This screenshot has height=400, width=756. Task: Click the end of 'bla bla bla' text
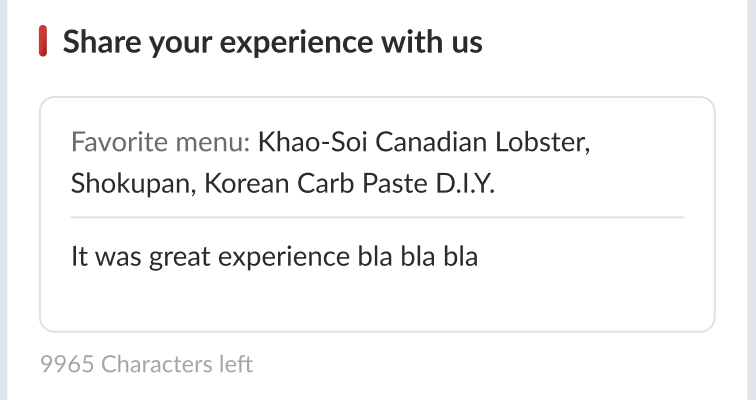point(478,257)
